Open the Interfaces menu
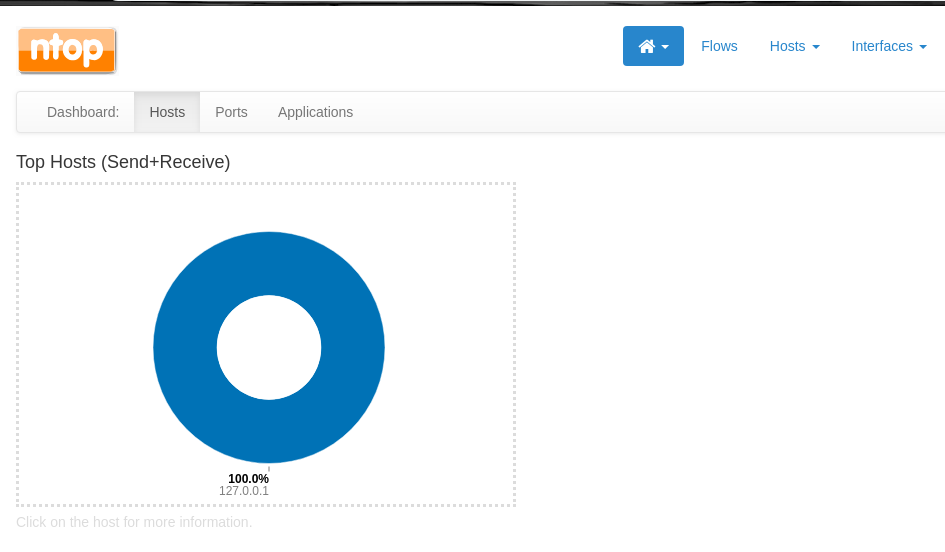This screenshot has width=945, height=552. coord(881,46)
